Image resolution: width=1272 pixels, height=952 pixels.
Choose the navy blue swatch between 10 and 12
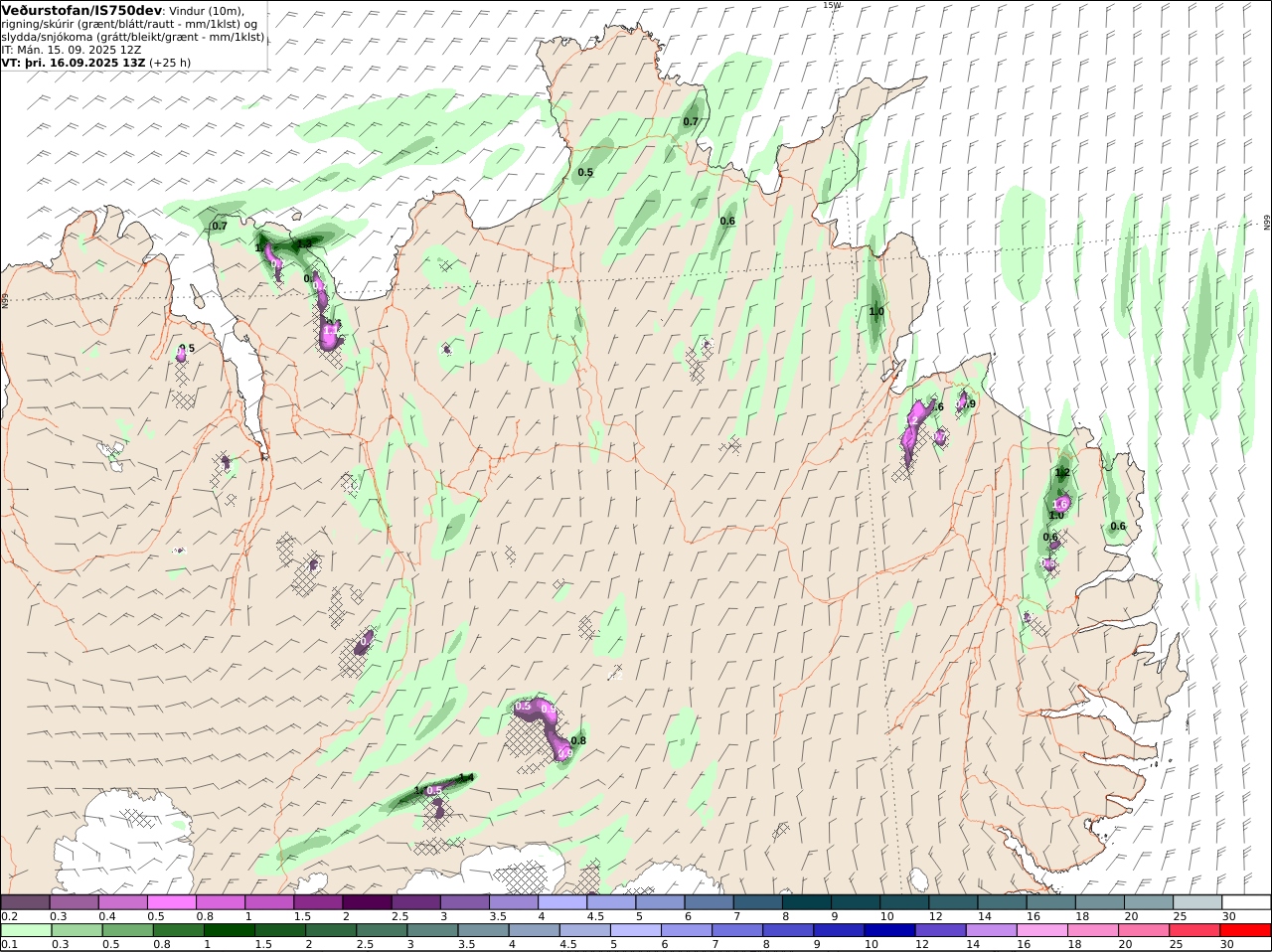890,930
